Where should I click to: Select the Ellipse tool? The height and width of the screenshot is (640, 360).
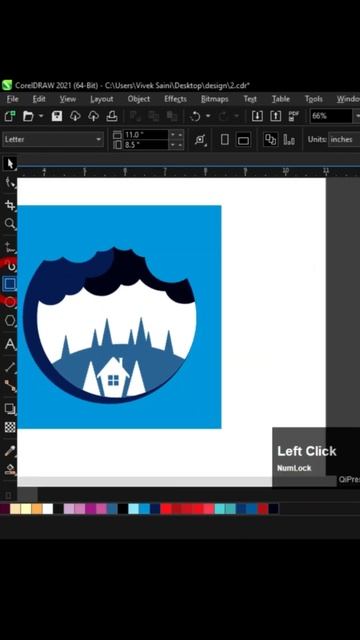(x=10, y=302)
